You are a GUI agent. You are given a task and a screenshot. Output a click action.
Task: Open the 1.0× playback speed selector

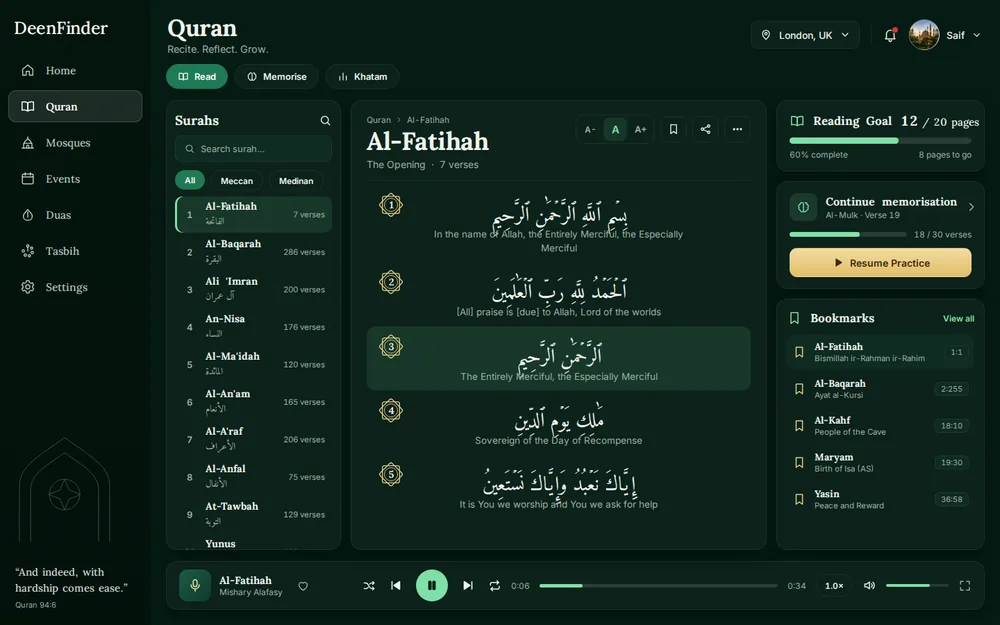coord(834,585)
